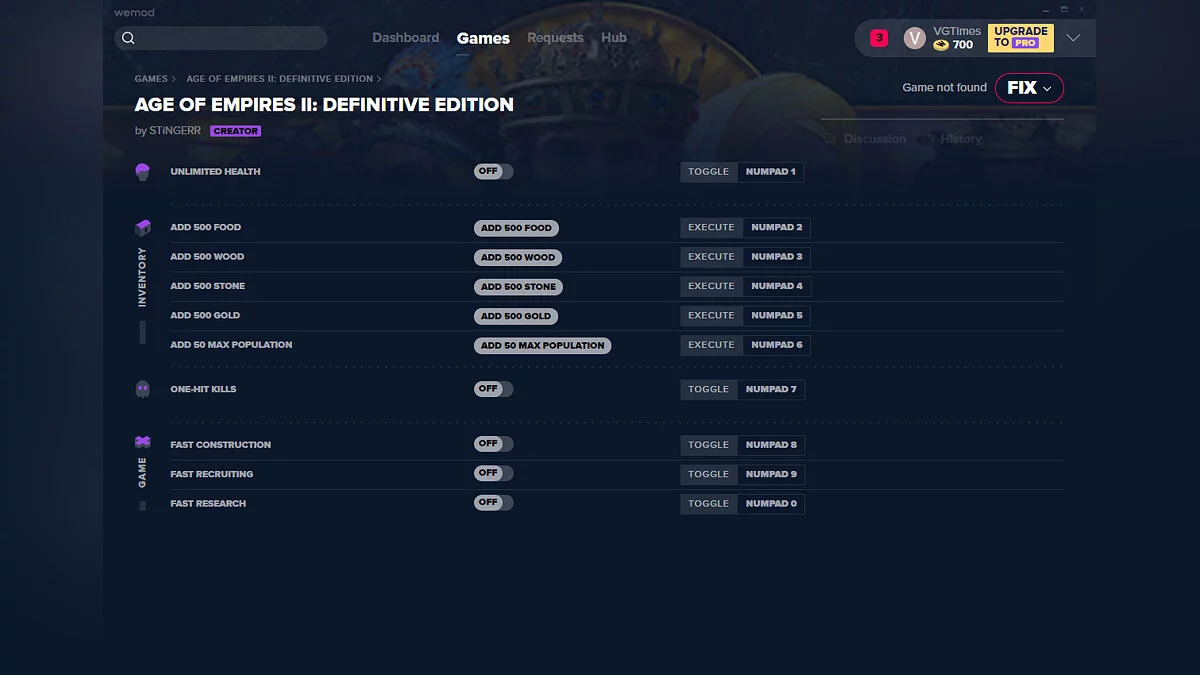Click Toggle label for Fast Research hotkey

coord(709,503)
